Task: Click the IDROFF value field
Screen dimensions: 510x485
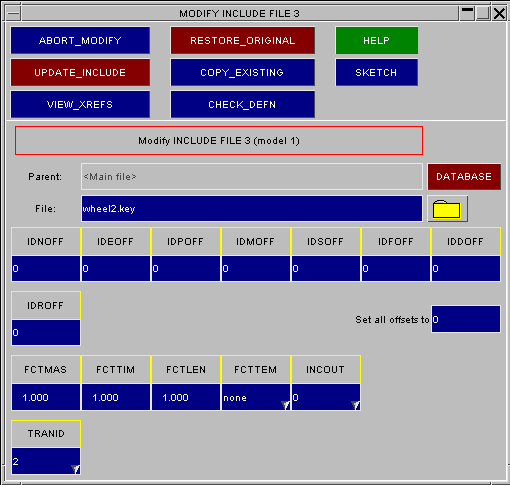Action: (x=46, y=332)
